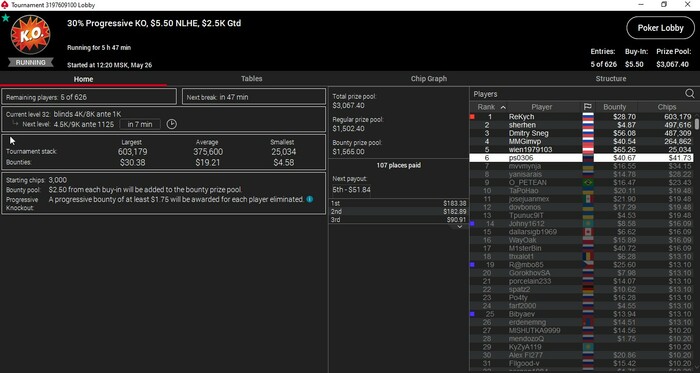Select player MMGimvp row
This screenshot has width=700, height=373.
click(x=582, y=141)
